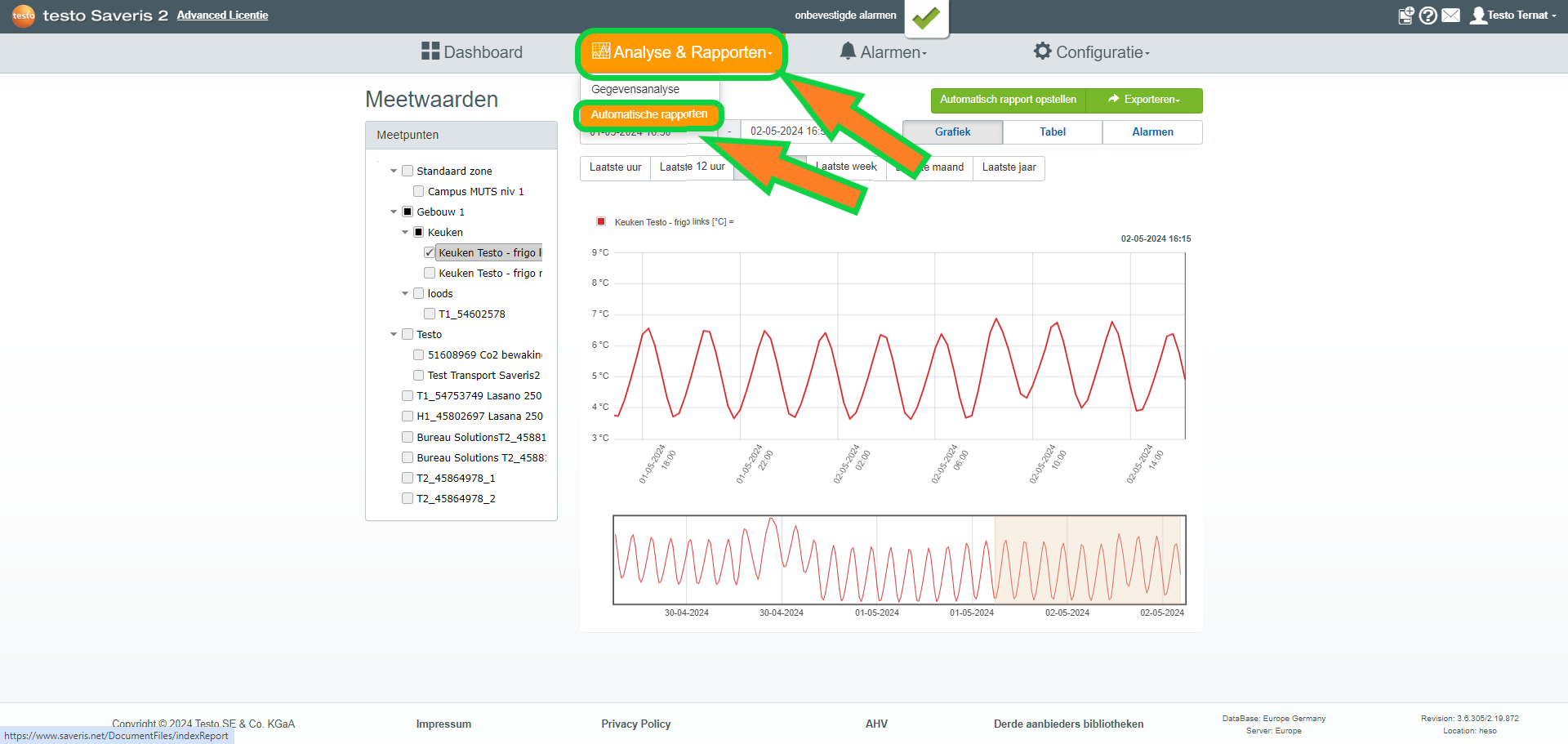Open the Exporteren dropdown

pyautogui.click(x=1144, y=100)
